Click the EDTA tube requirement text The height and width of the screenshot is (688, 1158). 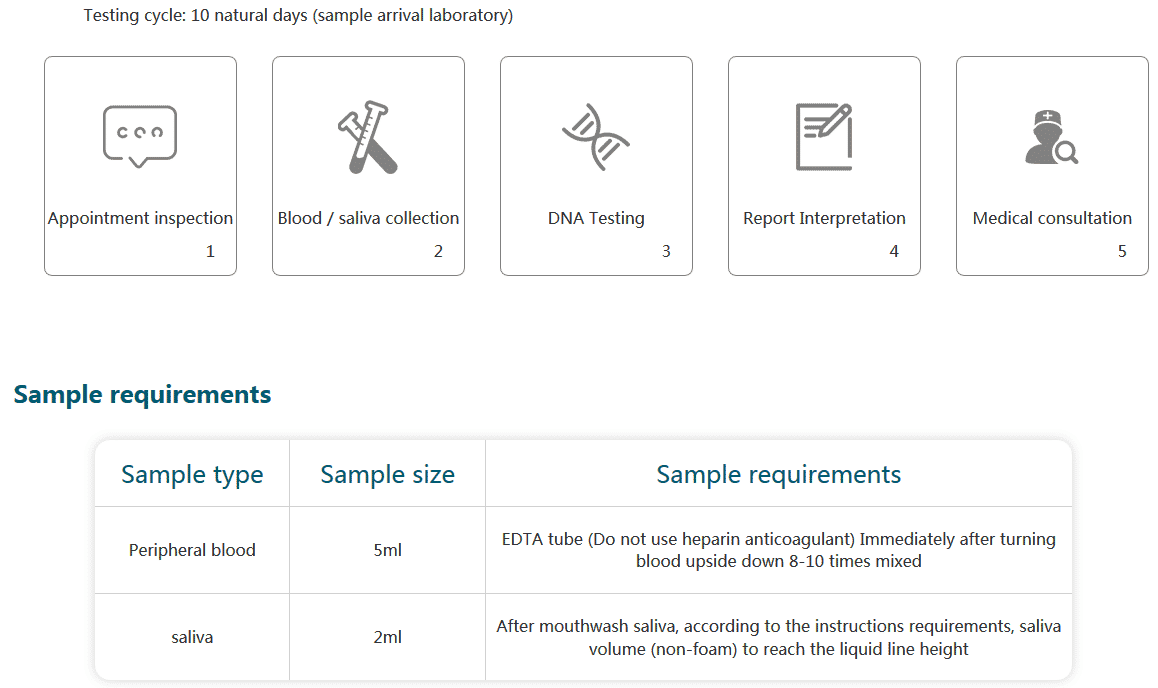pyautogui.click(x=778, y=550)
